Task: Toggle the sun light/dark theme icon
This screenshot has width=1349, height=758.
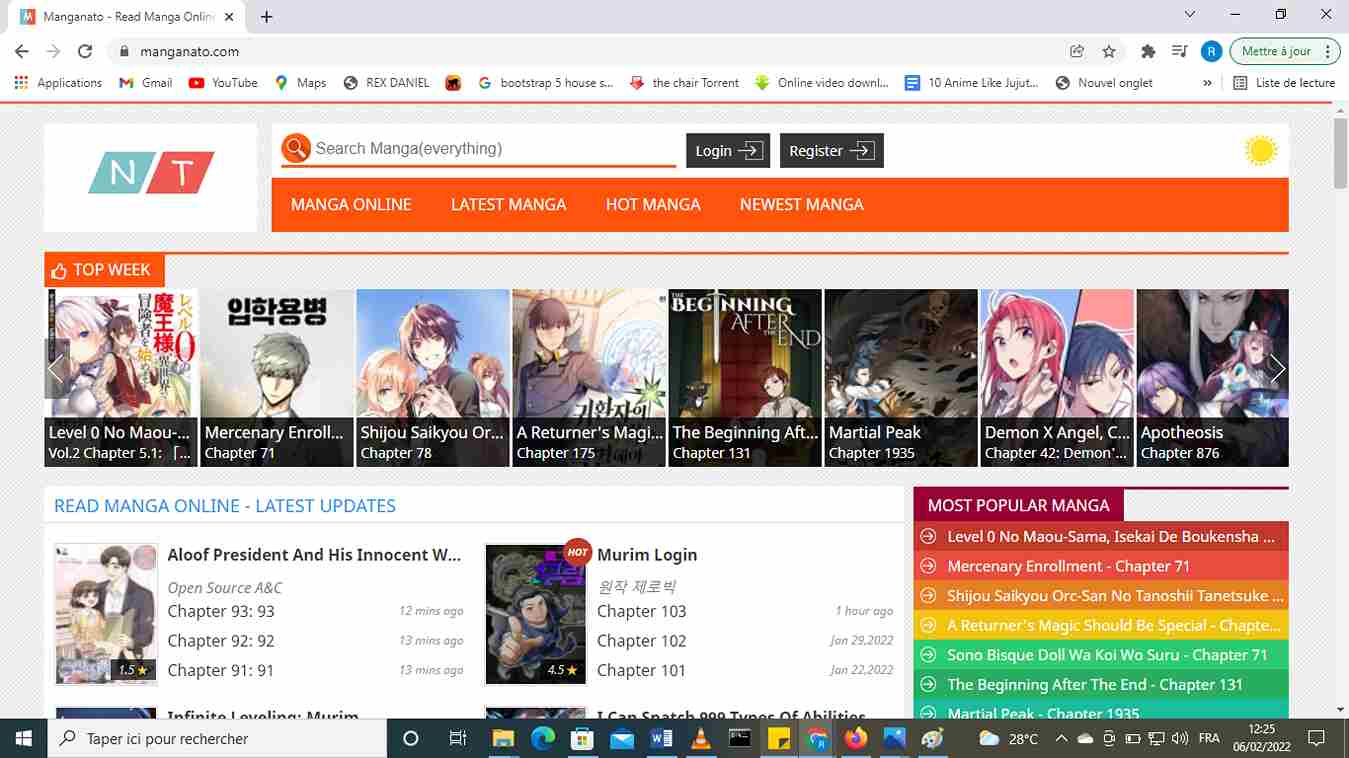Action: click(1261, 150)
